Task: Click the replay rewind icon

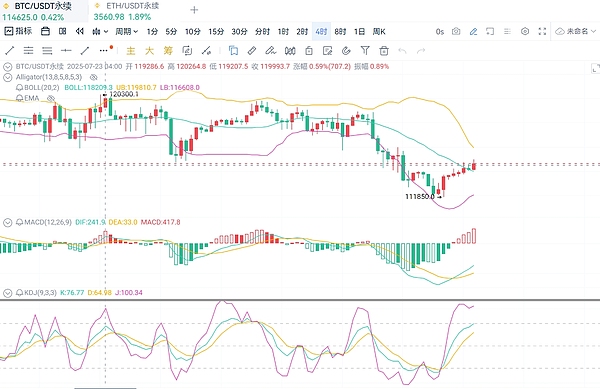Action: pos(80,31)
